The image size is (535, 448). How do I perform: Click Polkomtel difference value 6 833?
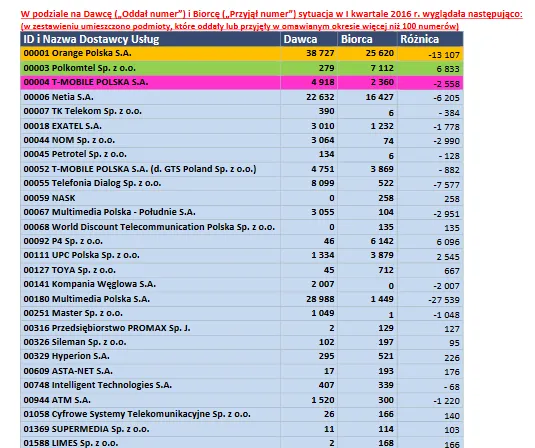coord(448,69)
